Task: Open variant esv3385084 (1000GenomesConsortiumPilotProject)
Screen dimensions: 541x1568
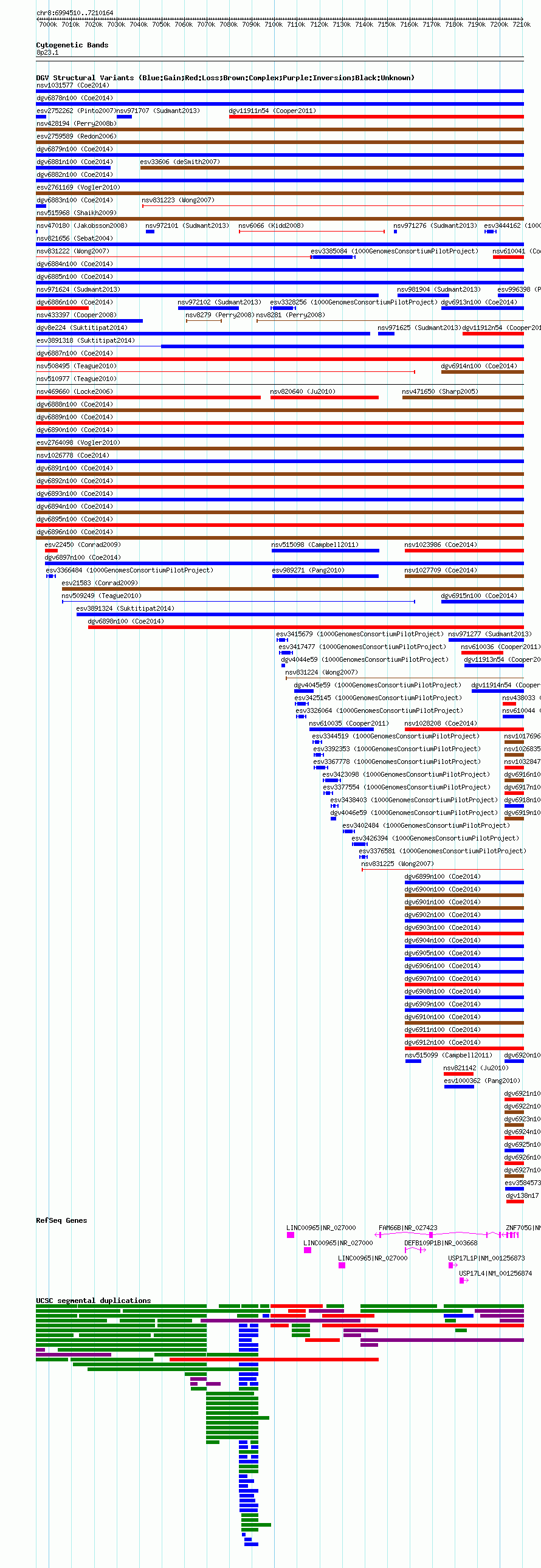Action: 395,252
